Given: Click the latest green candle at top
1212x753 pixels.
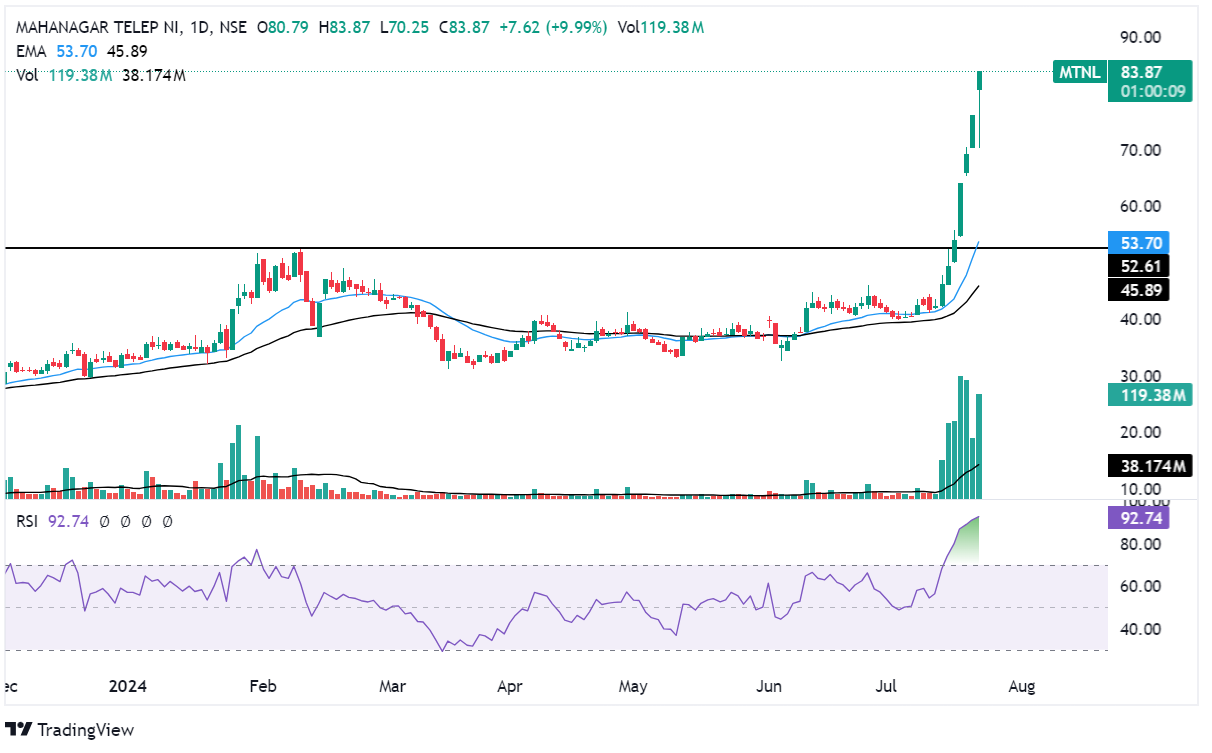Looking at the screenshot, I should [980, 80].
